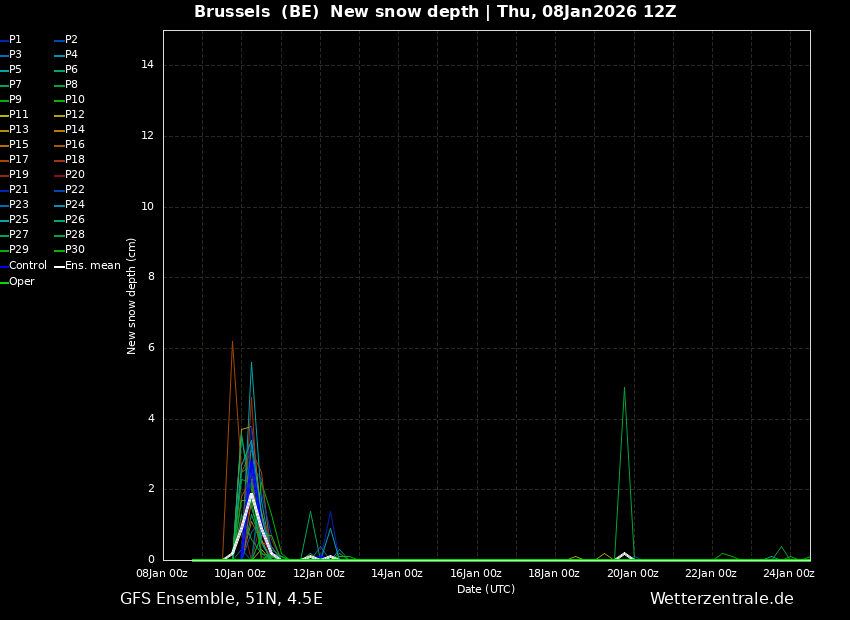Screen dimensions: 850x620
Task: Click the P18 member label
Action: coord(69,160)
